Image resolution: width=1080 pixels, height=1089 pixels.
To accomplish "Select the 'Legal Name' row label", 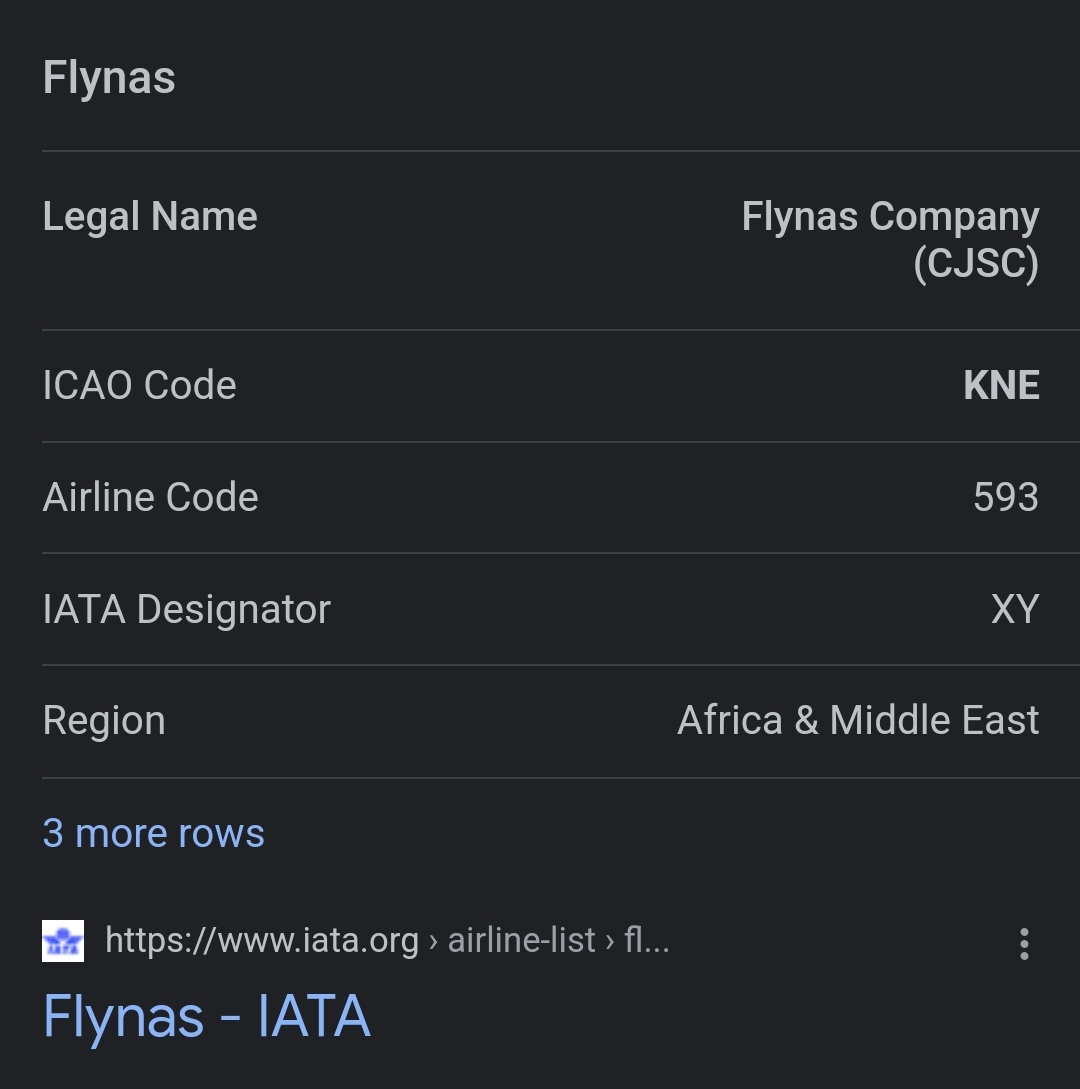I will coord(150,217).
